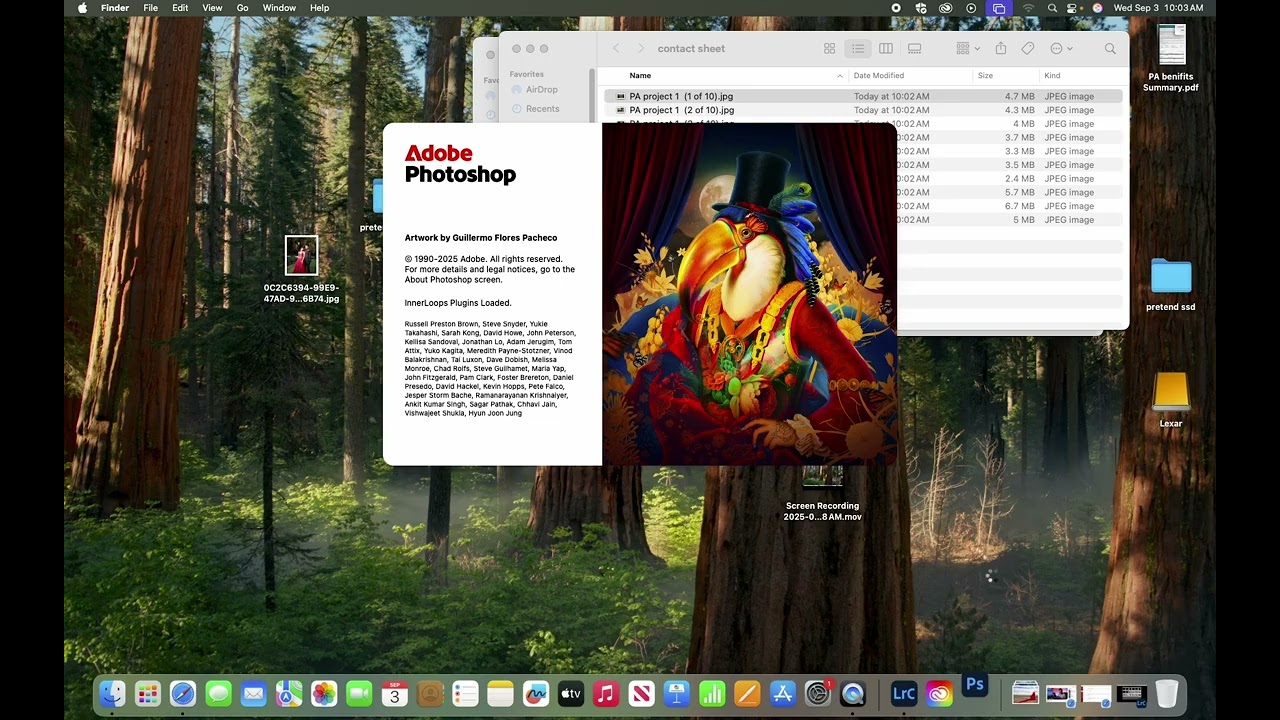Click the Search icon in Finder window
The width and height of the screenshot is (1280, 720).
1110,49
